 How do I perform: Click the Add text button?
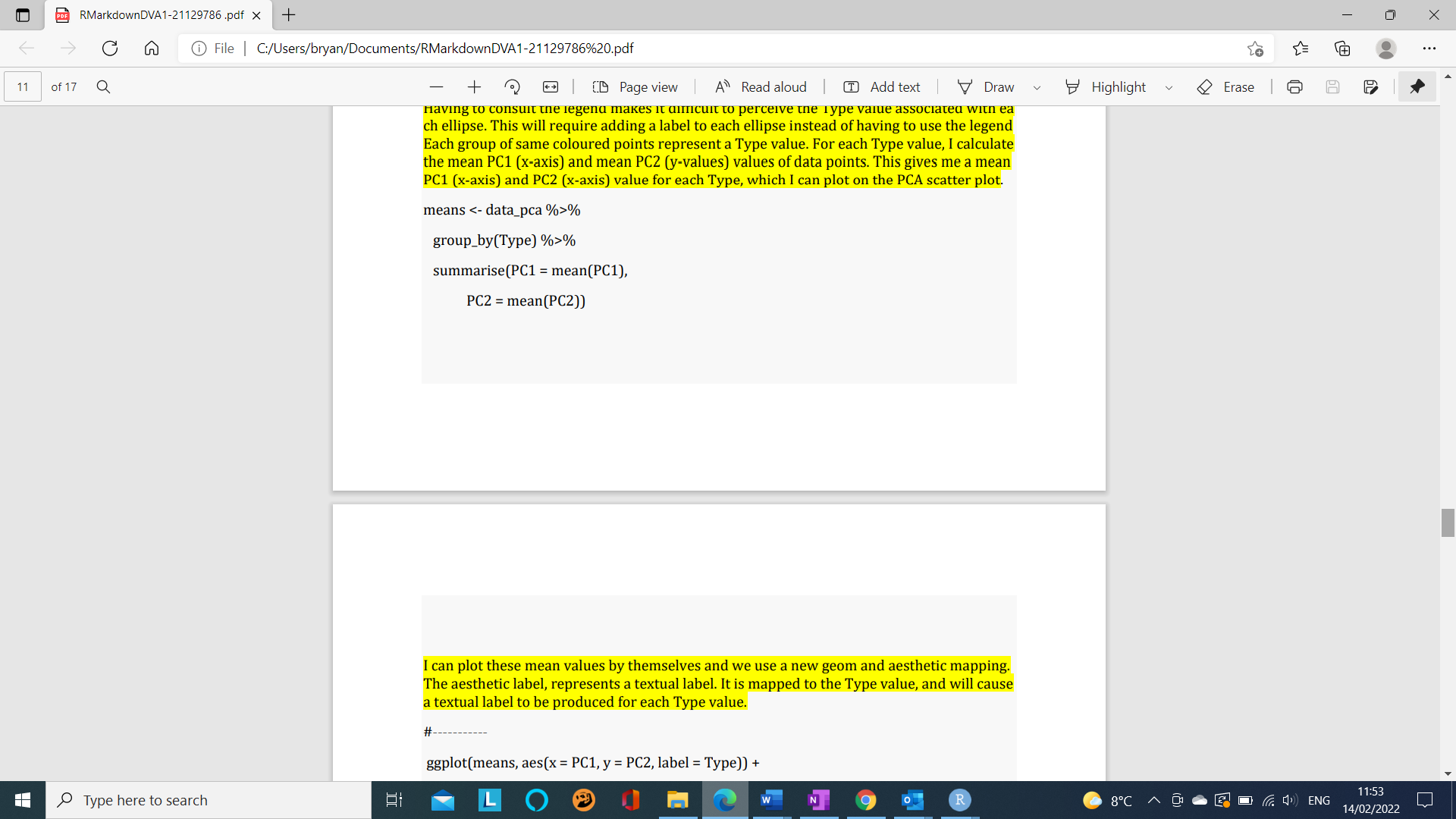pyautogui.click(x=882, y=87)
